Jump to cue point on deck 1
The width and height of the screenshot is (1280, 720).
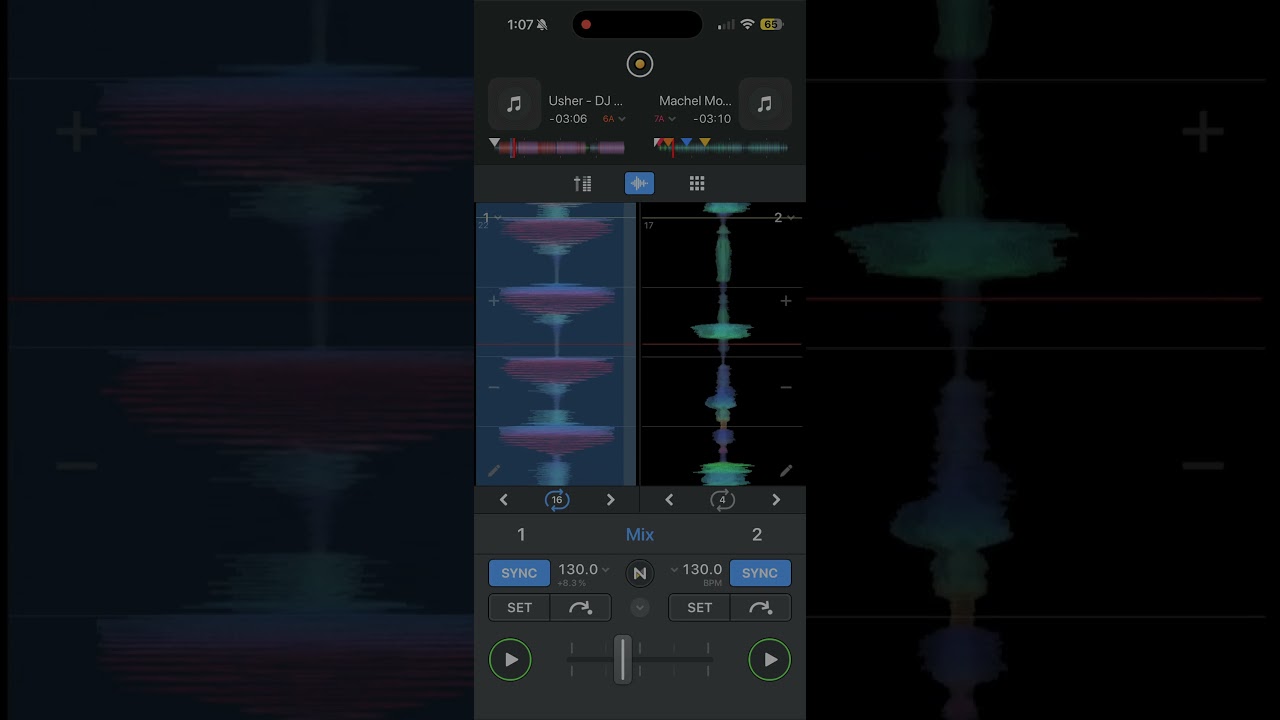pos(580,607)
